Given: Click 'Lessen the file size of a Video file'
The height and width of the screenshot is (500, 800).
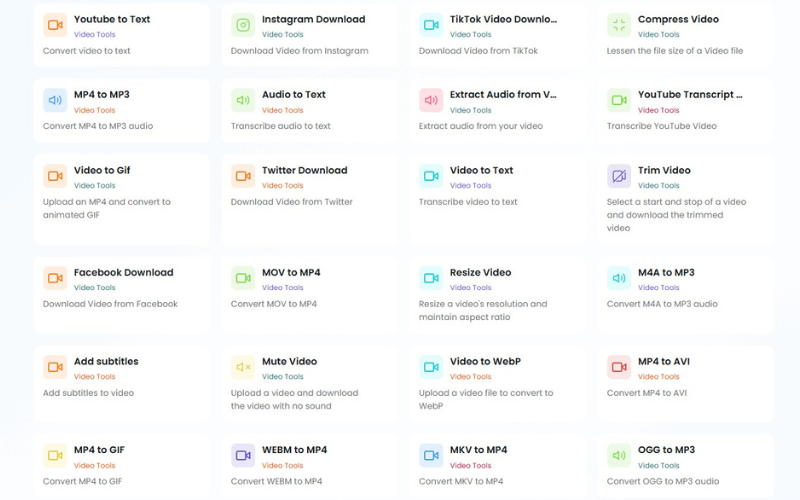Looking at the screenshot, I should [674, 51].
